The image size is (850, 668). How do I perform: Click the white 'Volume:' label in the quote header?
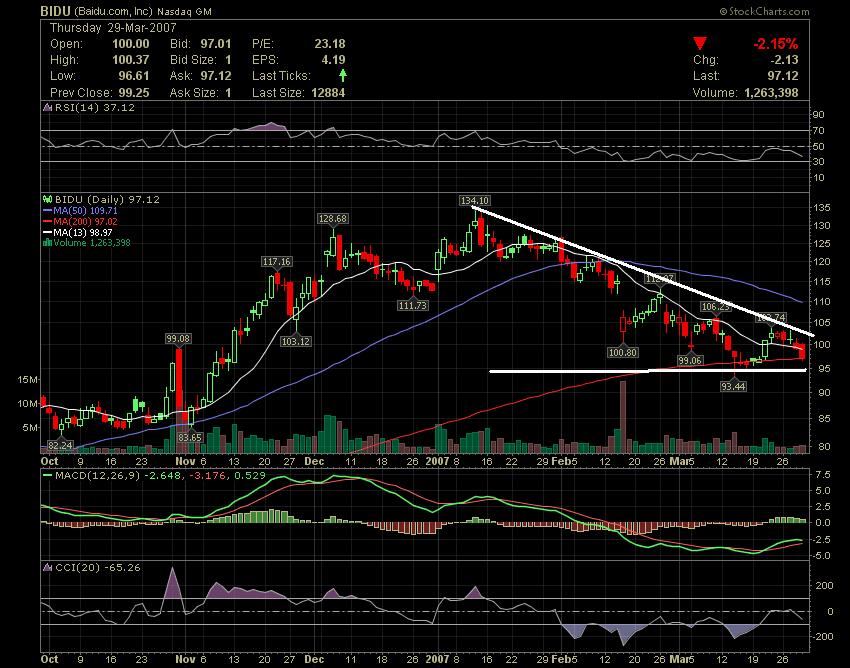[x=715, y=93]
